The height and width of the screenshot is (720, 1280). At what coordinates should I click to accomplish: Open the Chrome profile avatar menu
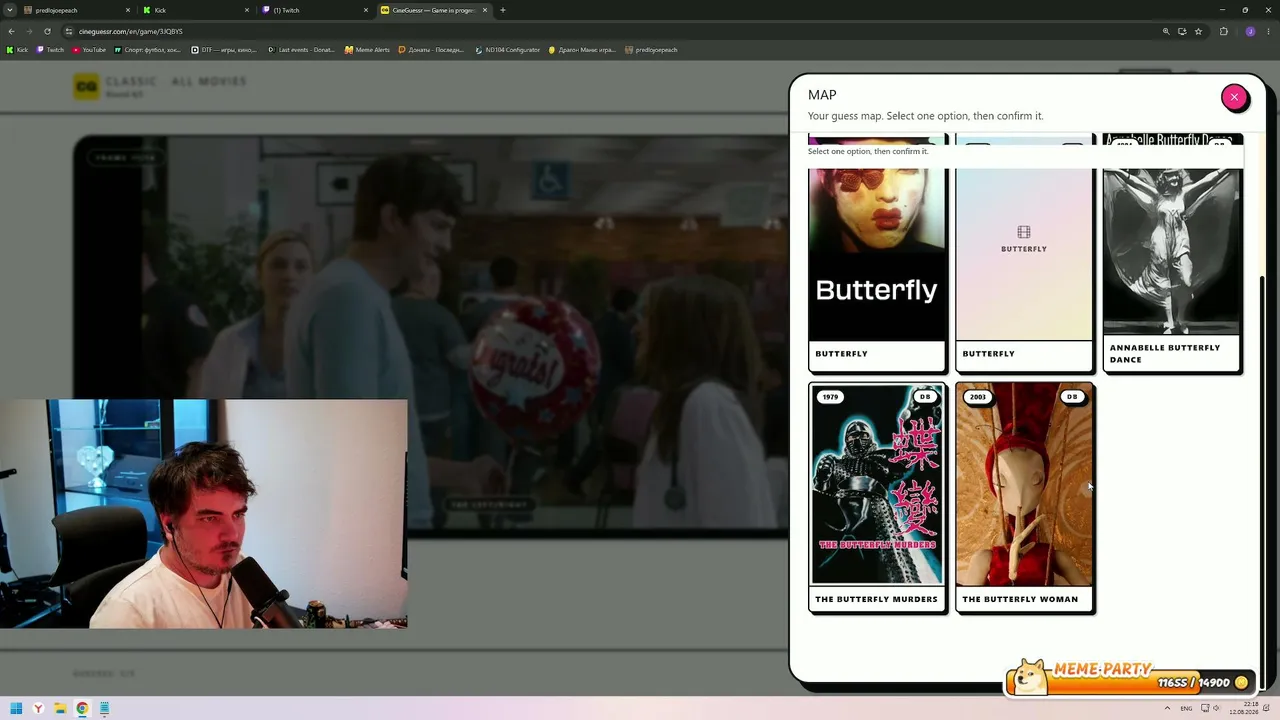(x=1250, y=31)
